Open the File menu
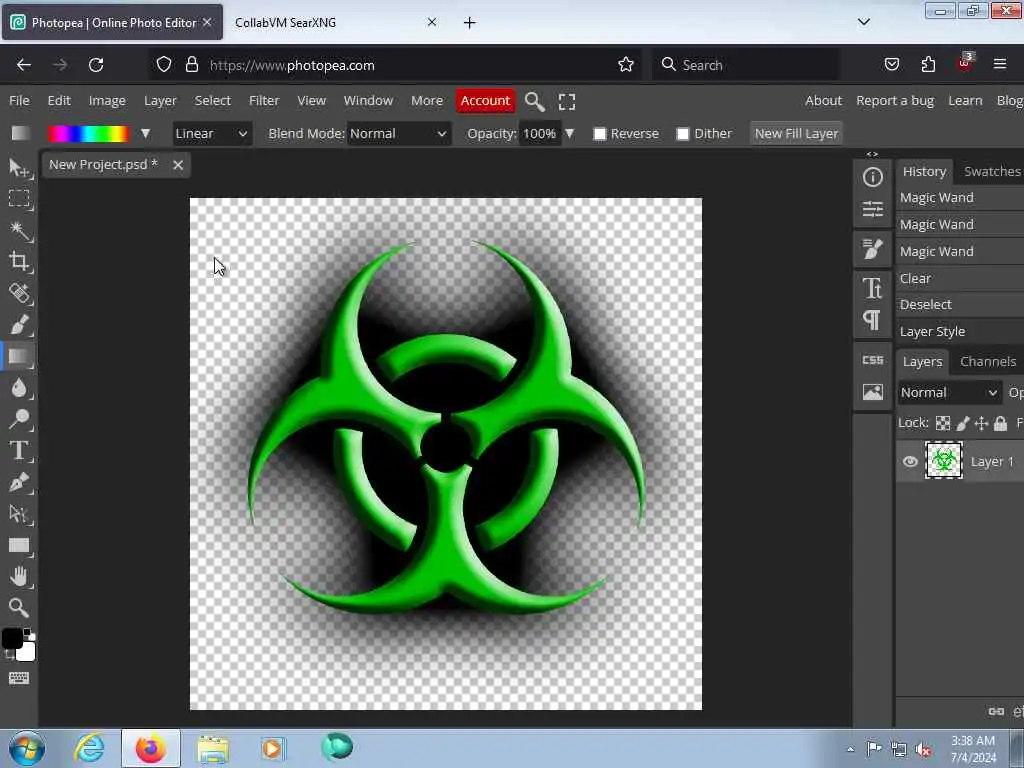The width and height of the screenshot is (1024, 768). [x=19, y=101]
